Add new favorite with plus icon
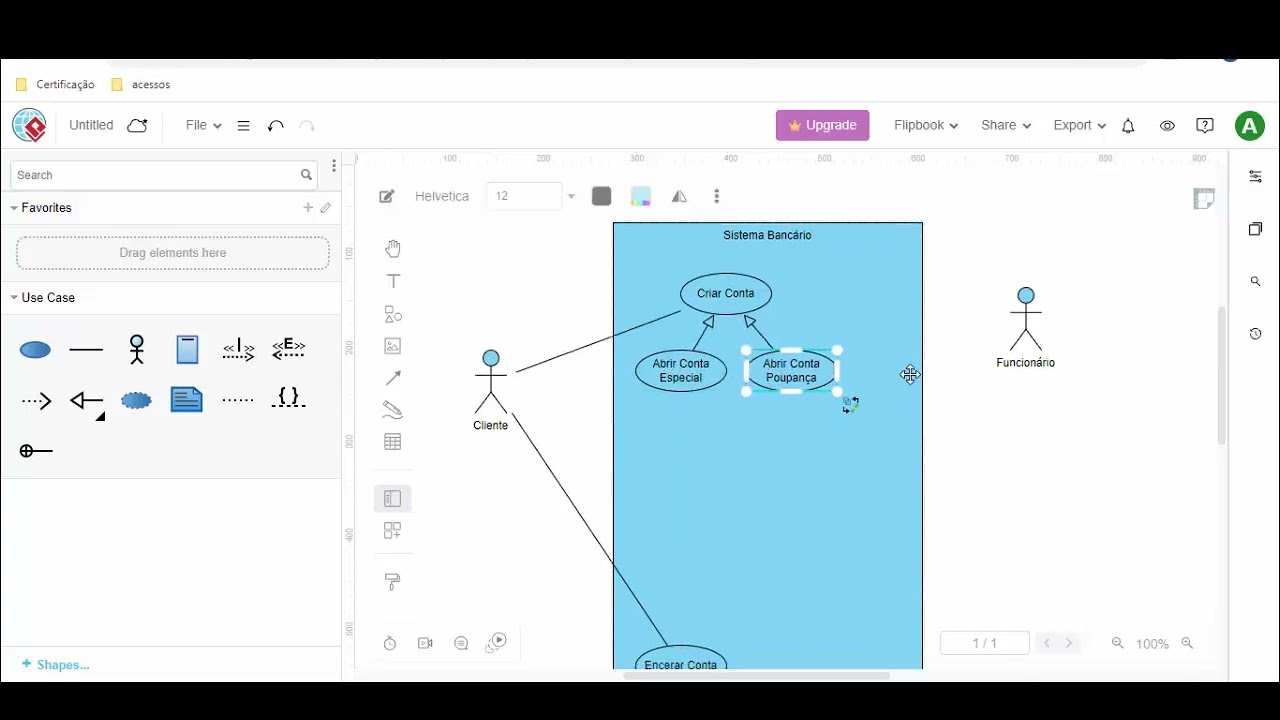 point(308,208)
